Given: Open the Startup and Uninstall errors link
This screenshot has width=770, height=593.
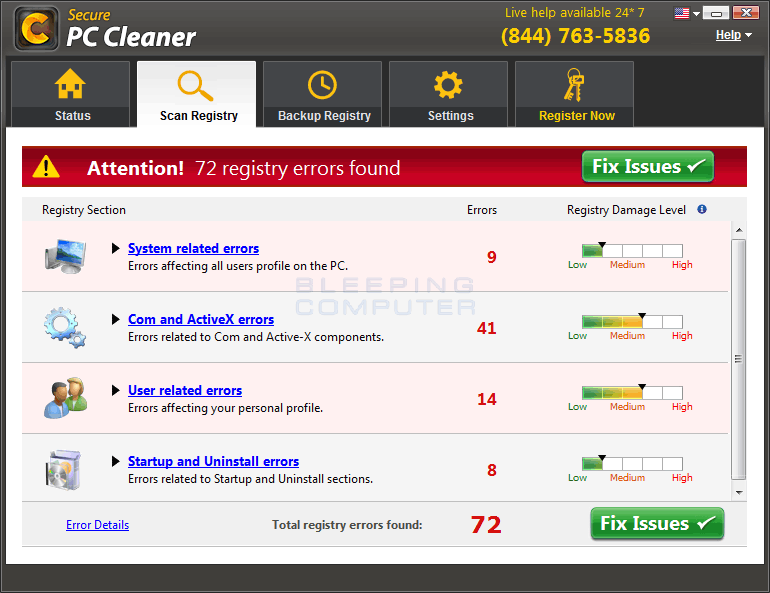Looking at the screenshot, I should point(213,461).
